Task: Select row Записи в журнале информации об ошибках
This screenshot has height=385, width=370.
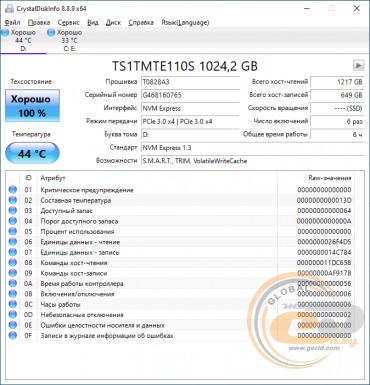Action: pos(180,335)
